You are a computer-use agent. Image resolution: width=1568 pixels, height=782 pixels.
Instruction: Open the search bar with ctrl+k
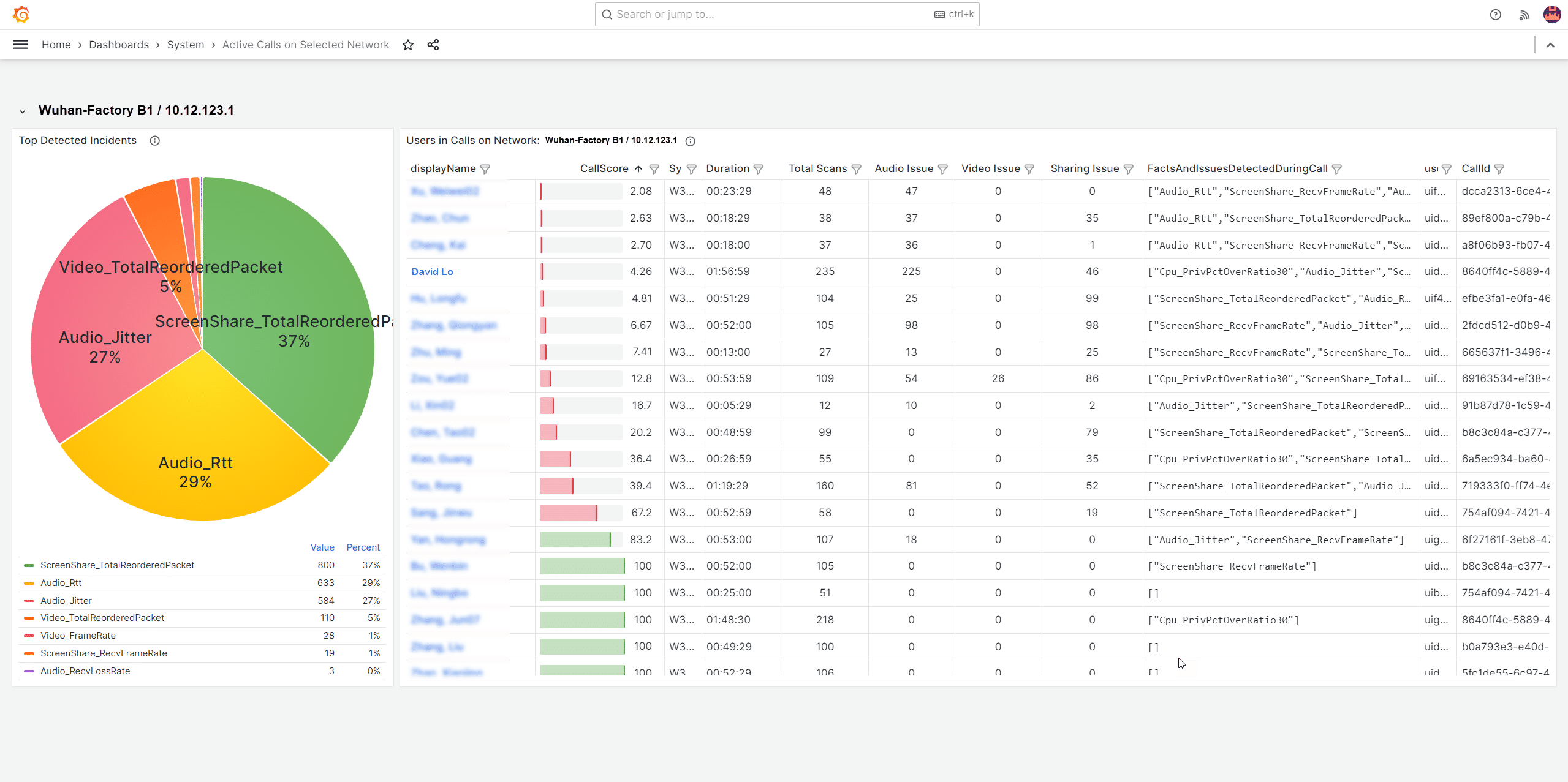784,14
